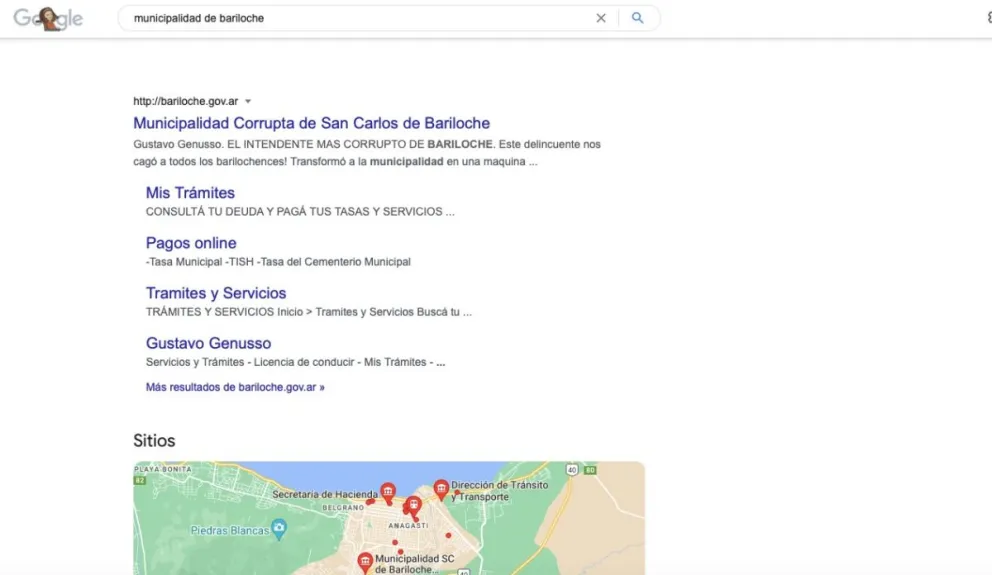
Task: Click Más resultados de bariloche.gov.ar link
Action: click(235, 387)
